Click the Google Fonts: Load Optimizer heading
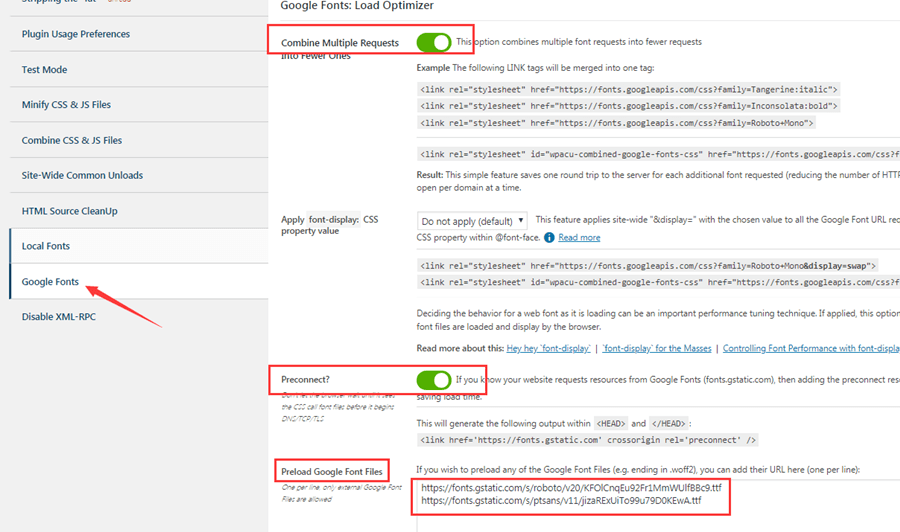This screenshot has width=900, height=532. tap(356, 6)
